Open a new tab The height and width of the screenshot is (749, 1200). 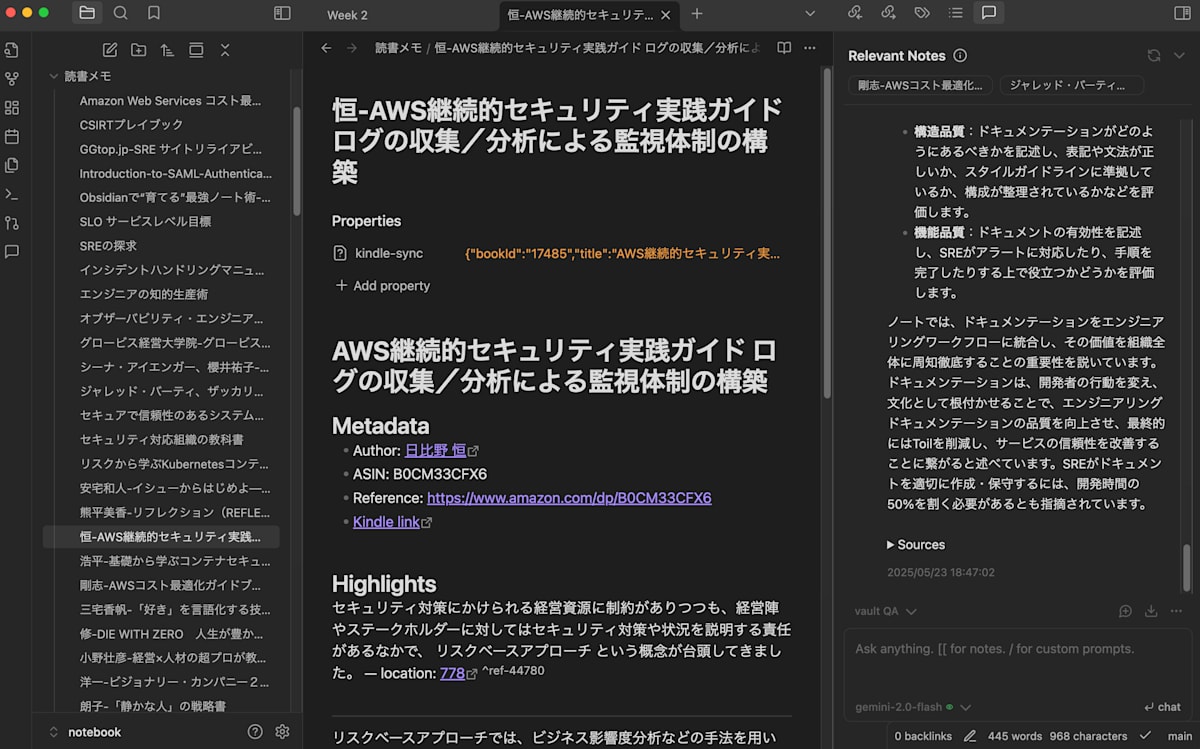tap(697, 14)
